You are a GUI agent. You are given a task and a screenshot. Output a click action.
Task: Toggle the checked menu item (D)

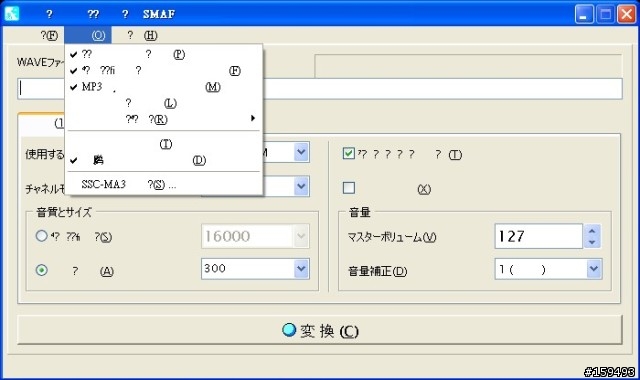(164, 160)
